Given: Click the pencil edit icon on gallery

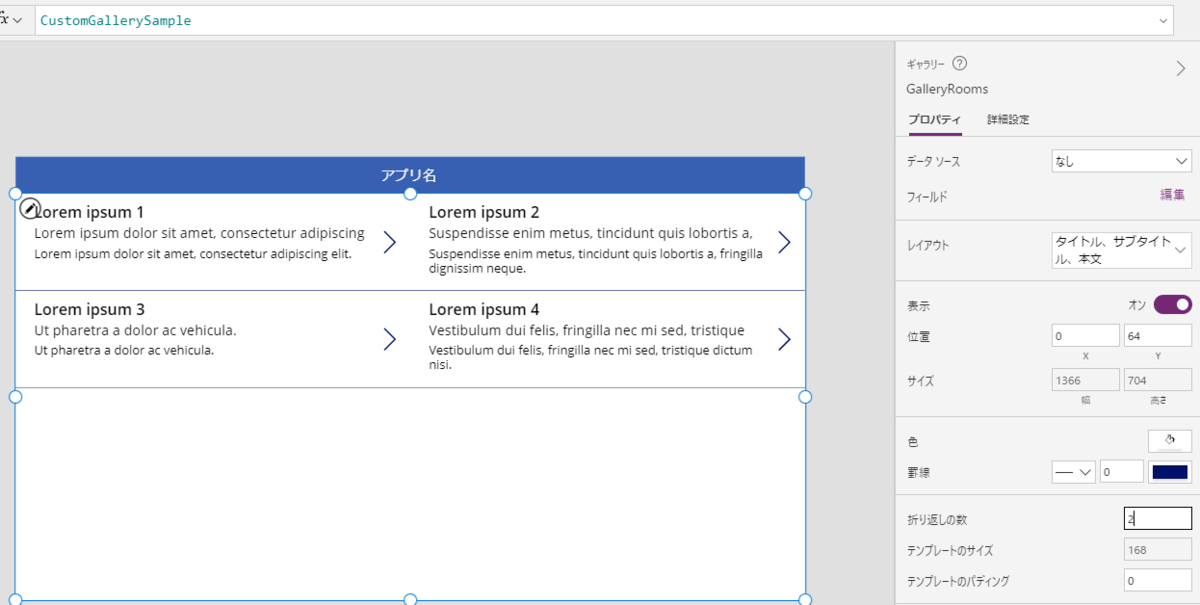Looking at the screenshot, I should click(x=30, y=208).
